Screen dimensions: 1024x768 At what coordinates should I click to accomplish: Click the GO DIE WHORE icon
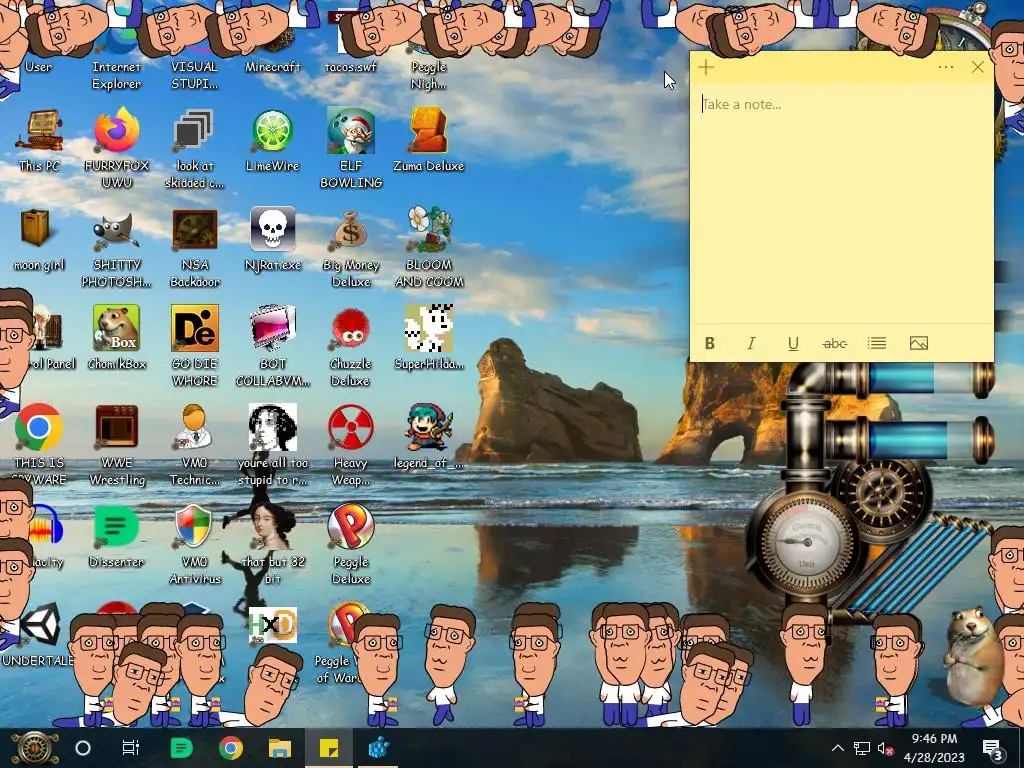click(x=195, y=346)
